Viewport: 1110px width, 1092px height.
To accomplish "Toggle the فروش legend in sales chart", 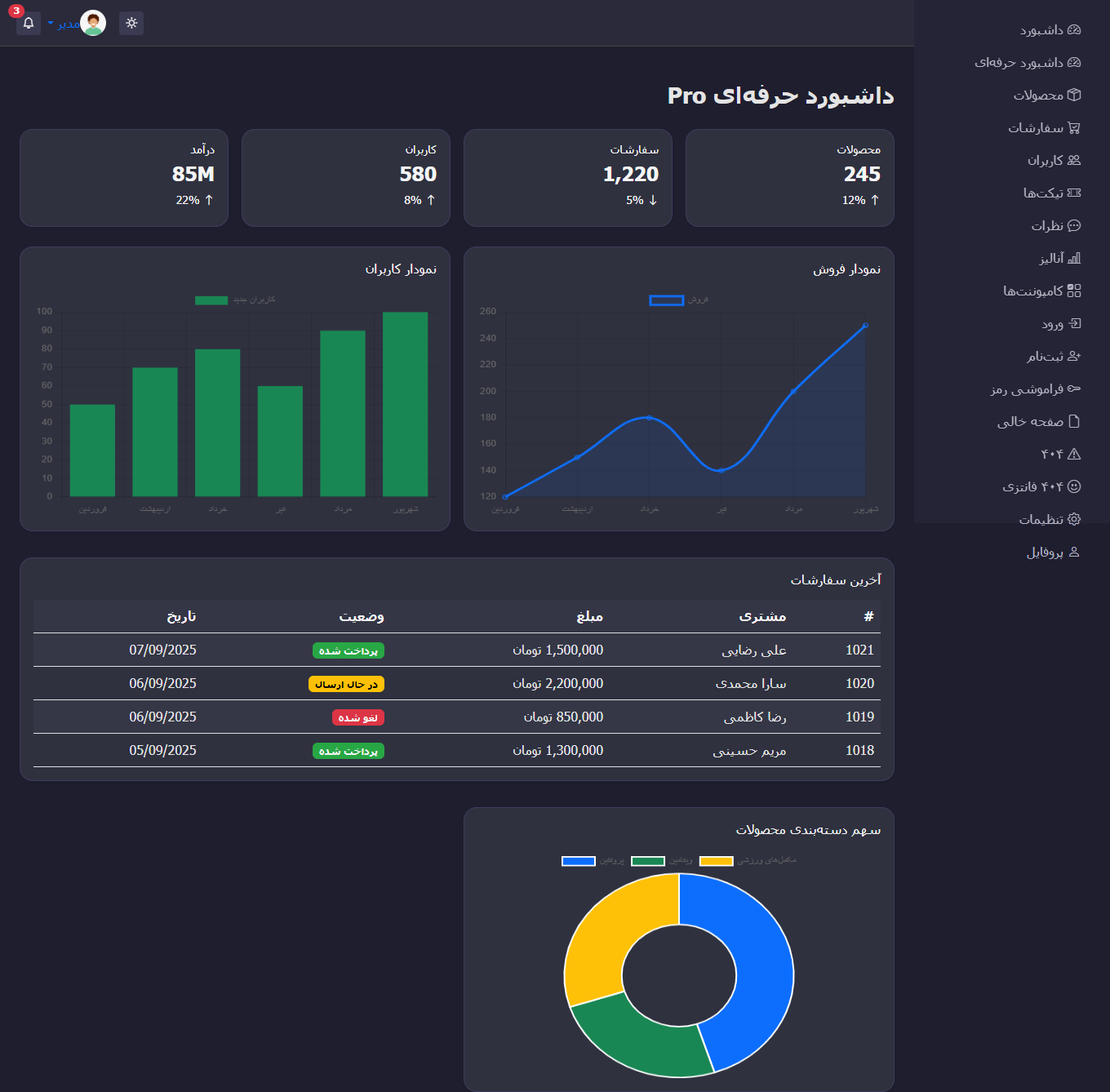I will tap(678, 300).
